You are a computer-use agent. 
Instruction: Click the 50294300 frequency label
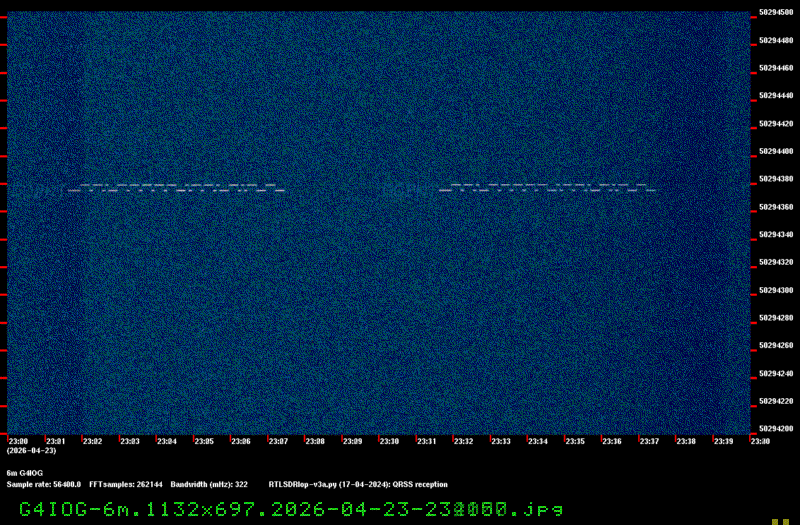coord(776,290)
